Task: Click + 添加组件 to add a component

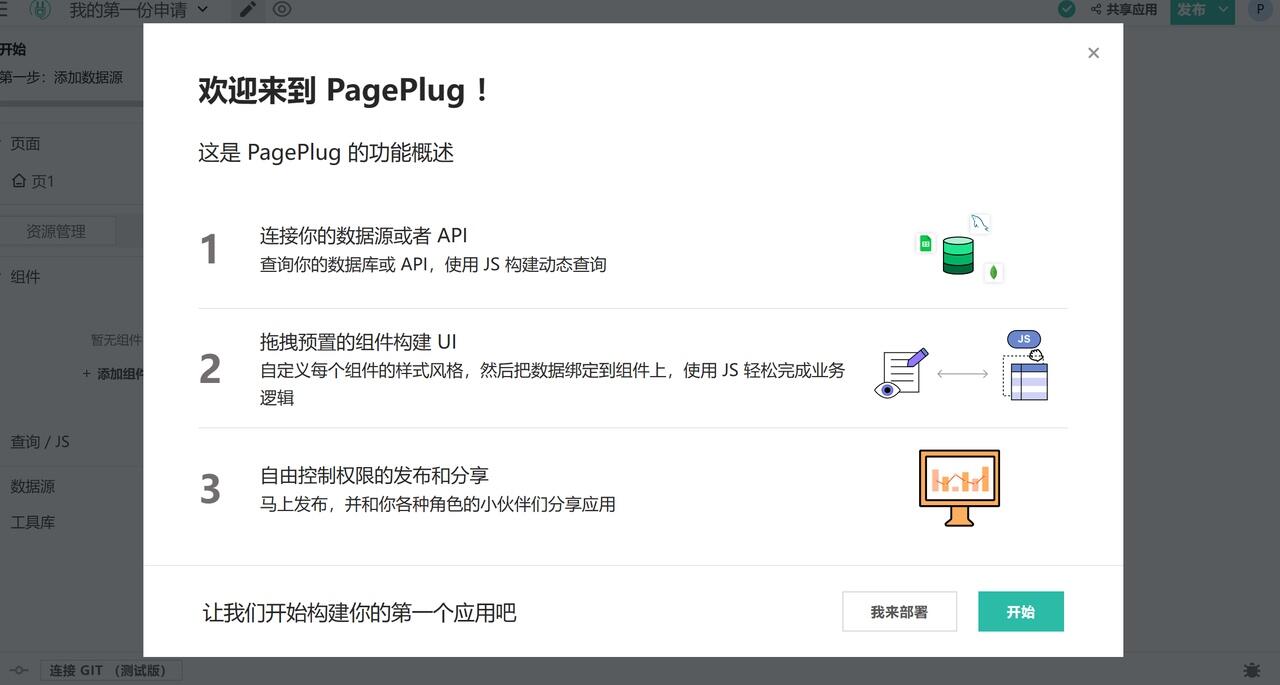Action: [x=113, y=373]
